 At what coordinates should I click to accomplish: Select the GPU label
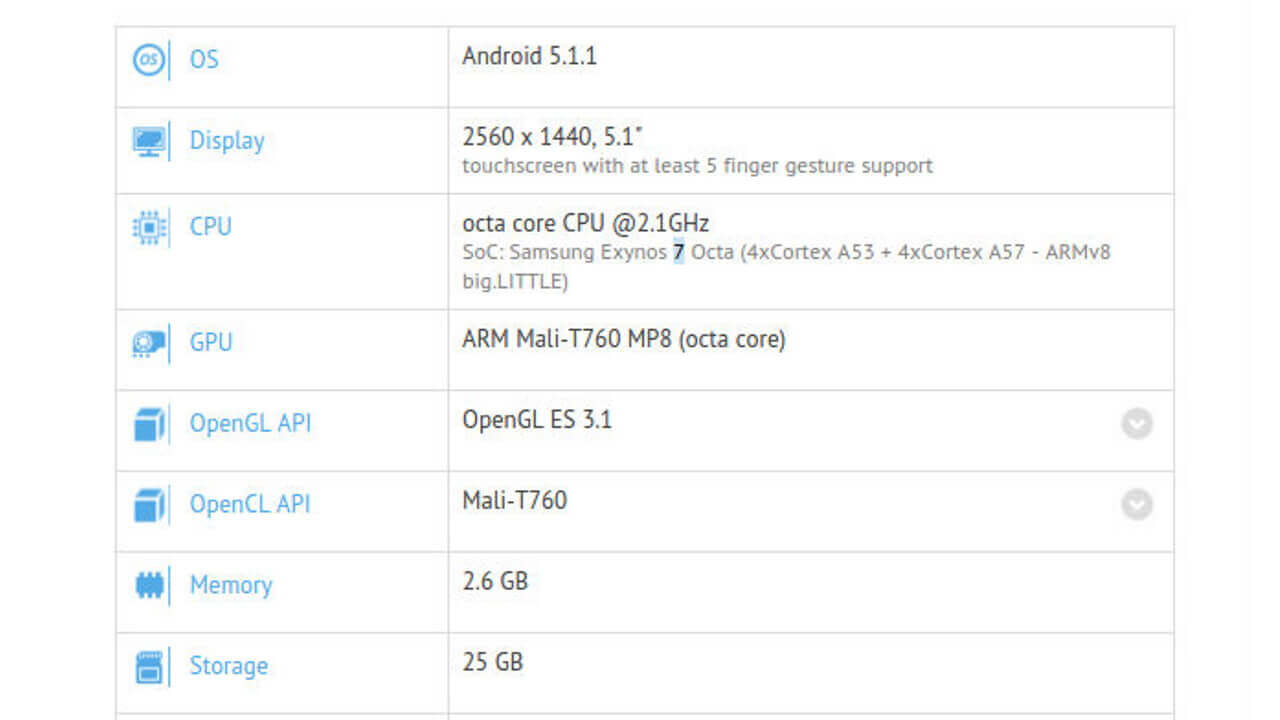point(210,343)
